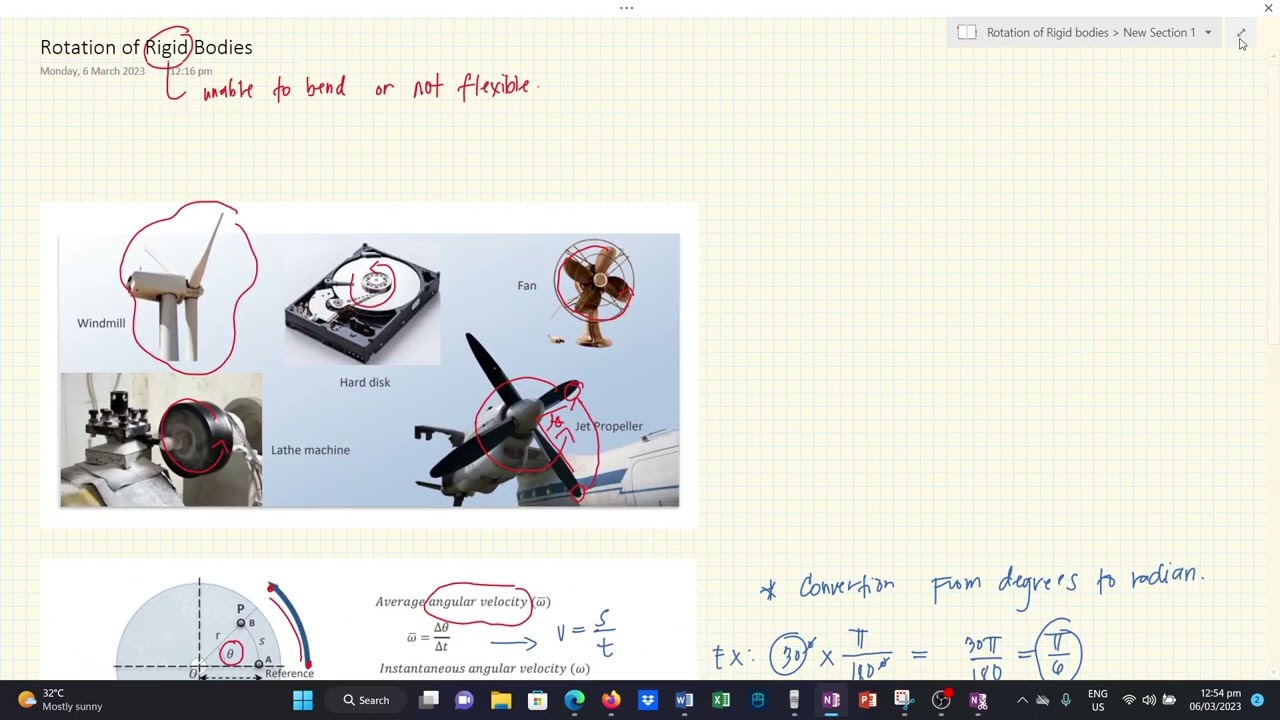1280x720 pixels.
Task: Open the OneNote clipper icon with scissors
Action: click(x=978, y=700)
